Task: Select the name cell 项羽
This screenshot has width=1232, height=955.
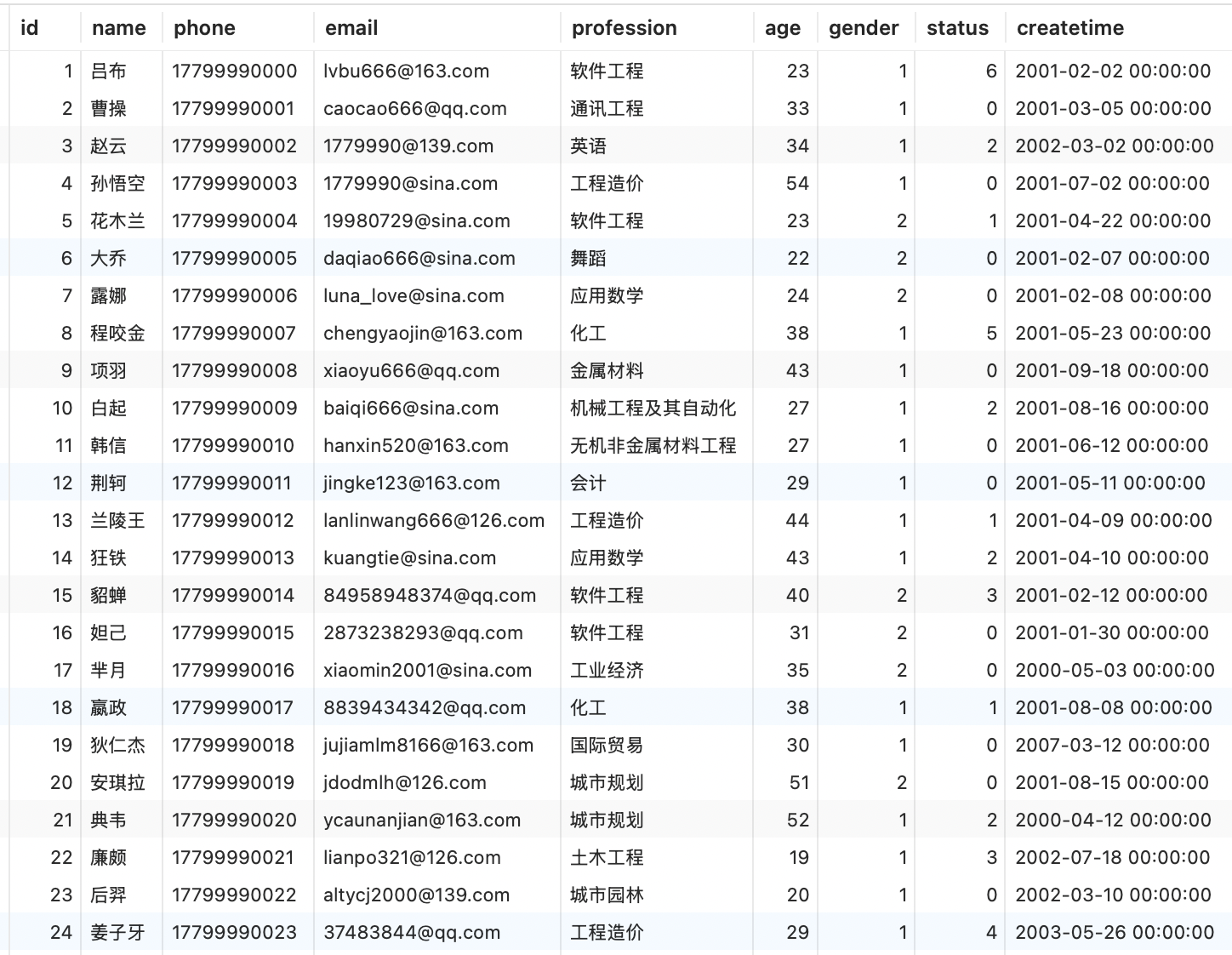Action: tap(108, 371)
